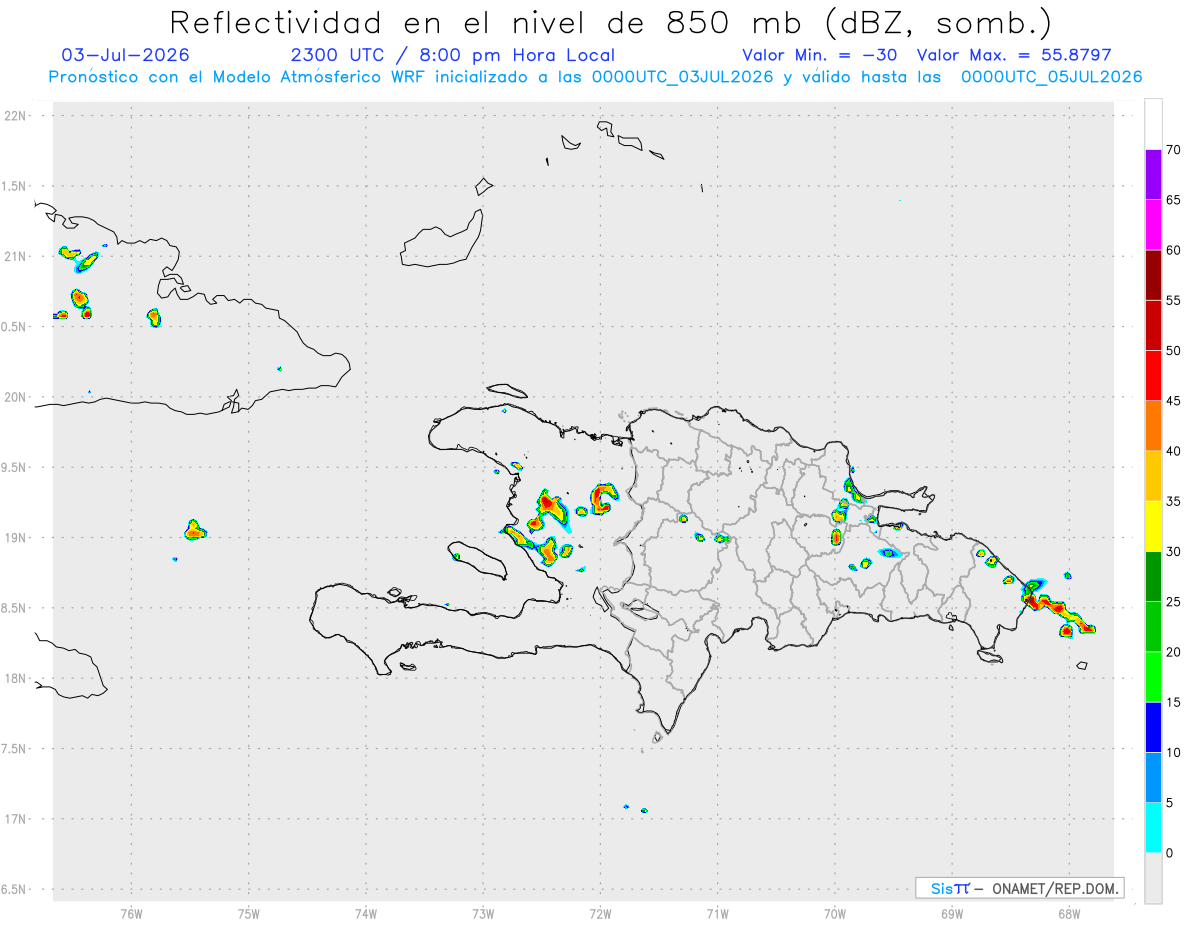This screenshot has width=1200, height=927.
Task: Click the '60' colorbar label
Action: pyautogui.click(x=1173, y=250)
